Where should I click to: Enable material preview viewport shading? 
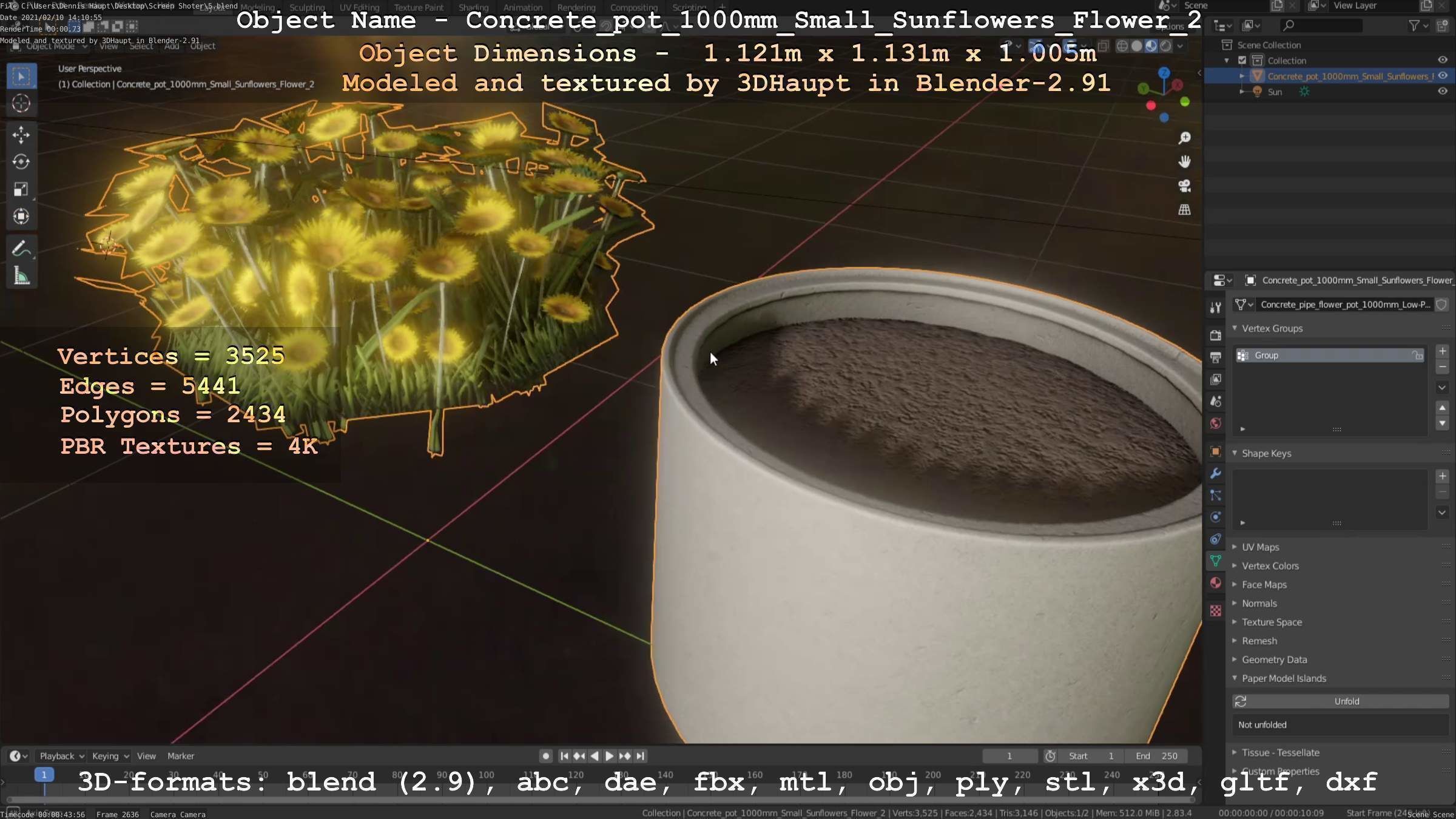click(1151, 46)
